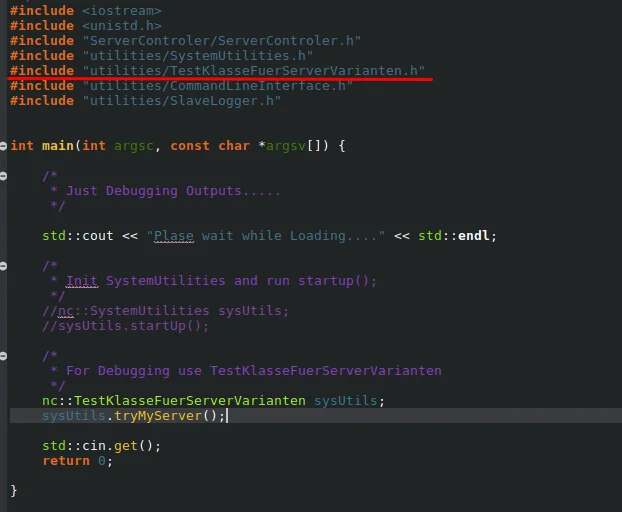The width and height of the screenshot is (622, 512).
Task: Click the 'main' function name
Action: click(x=58, y=146)
